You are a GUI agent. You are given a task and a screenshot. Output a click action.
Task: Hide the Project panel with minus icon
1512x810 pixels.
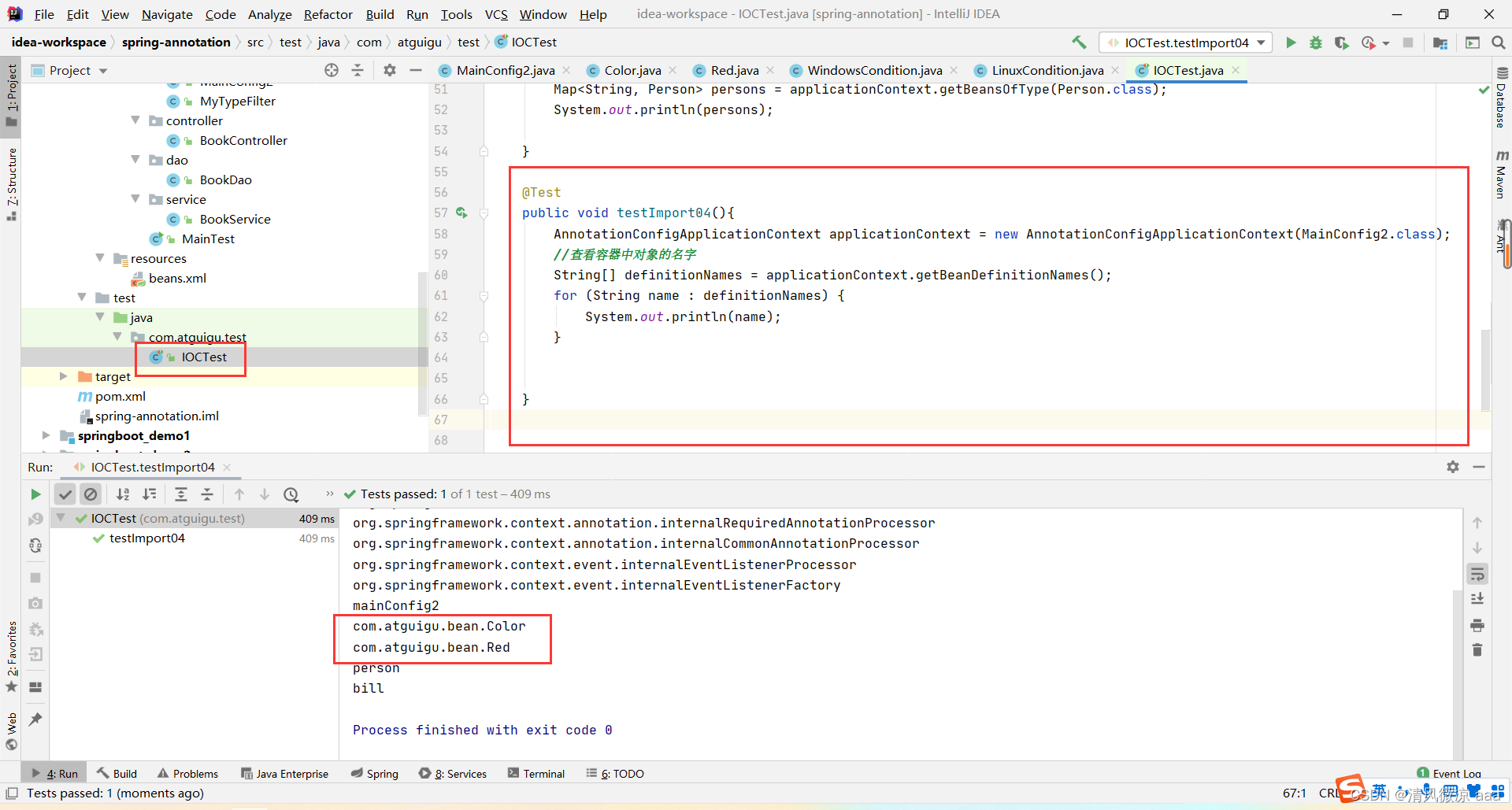tap(416, 70)
